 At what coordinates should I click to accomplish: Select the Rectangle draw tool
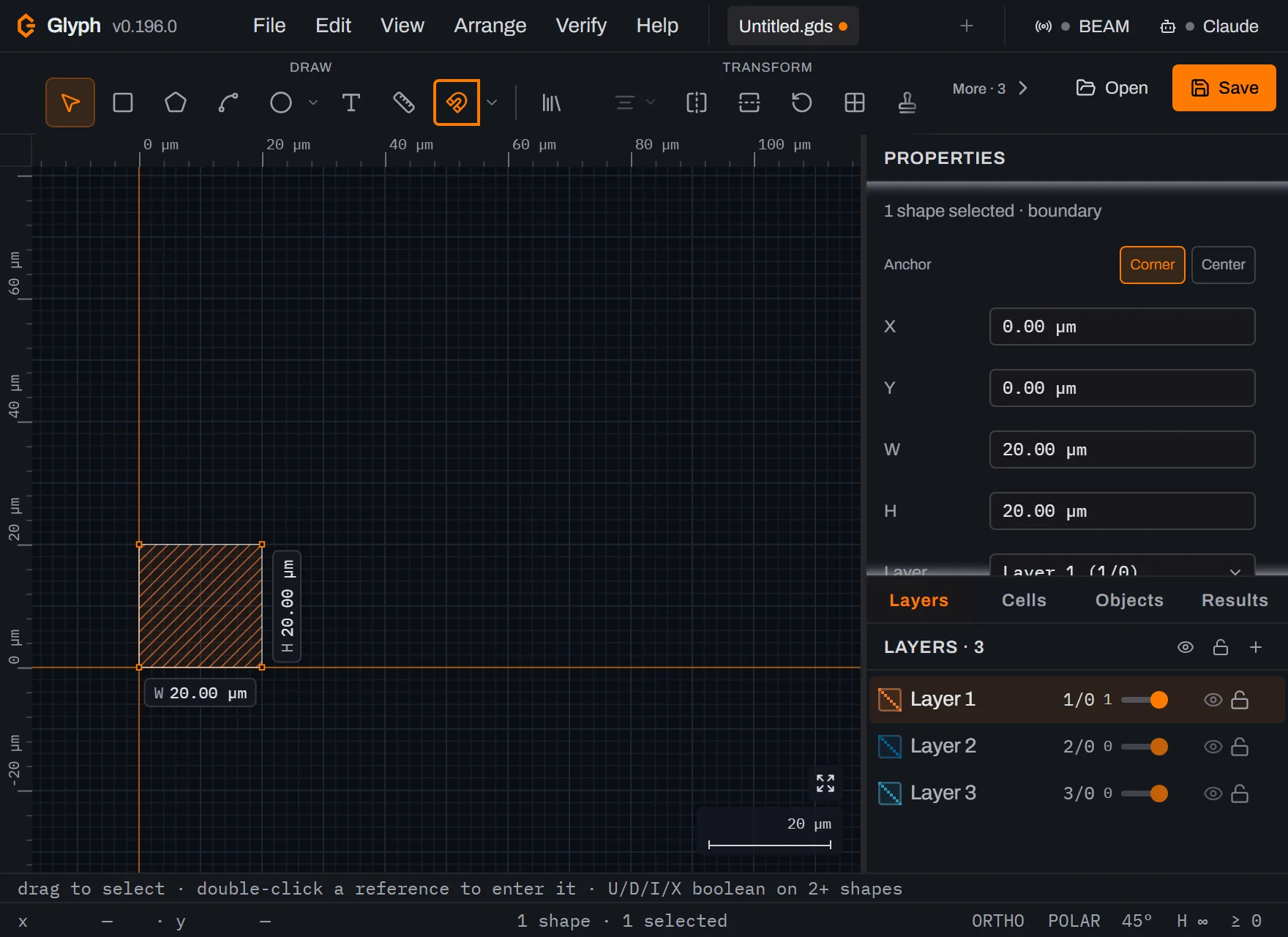123,102
